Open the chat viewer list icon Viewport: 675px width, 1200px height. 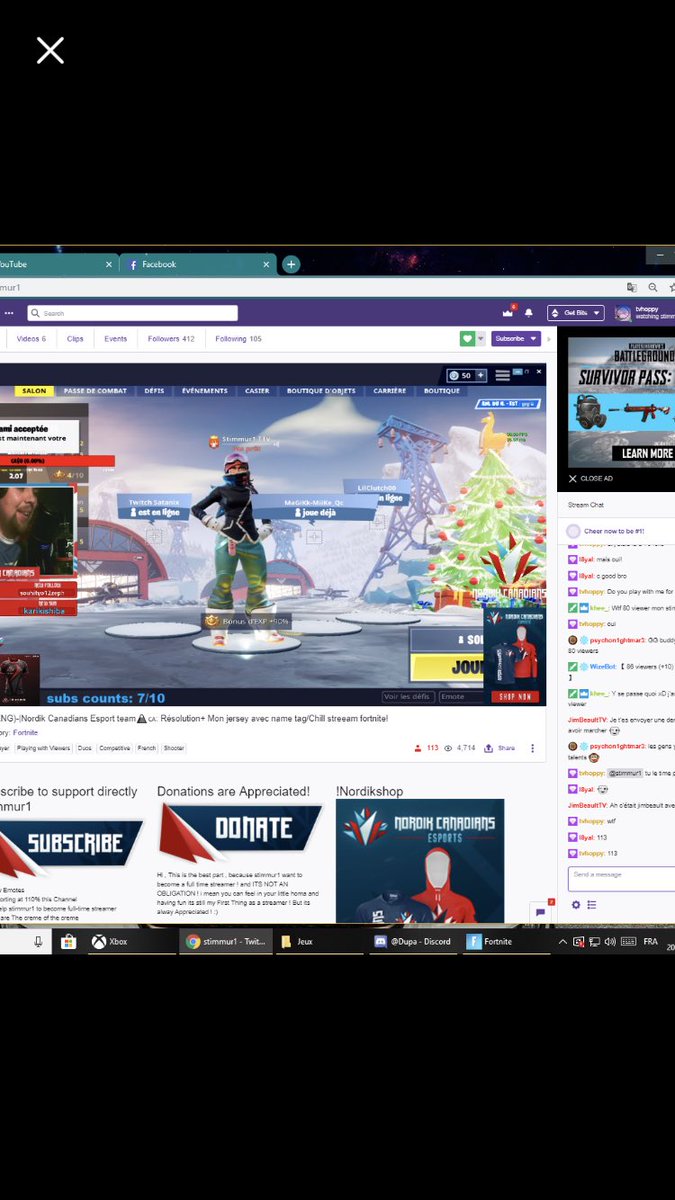[591, 905]
